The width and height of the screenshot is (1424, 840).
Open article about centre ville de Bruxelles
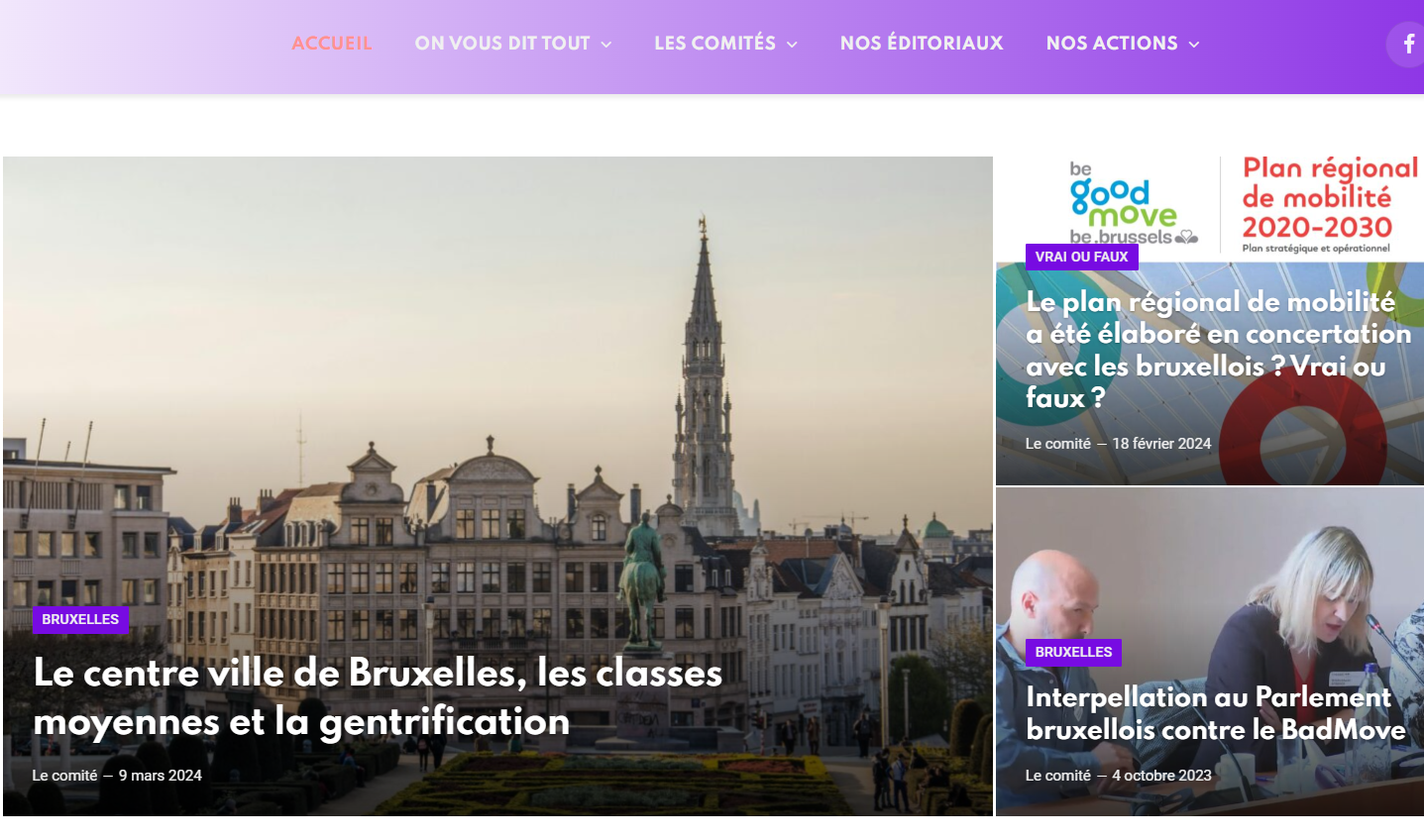tap(378, 697)
